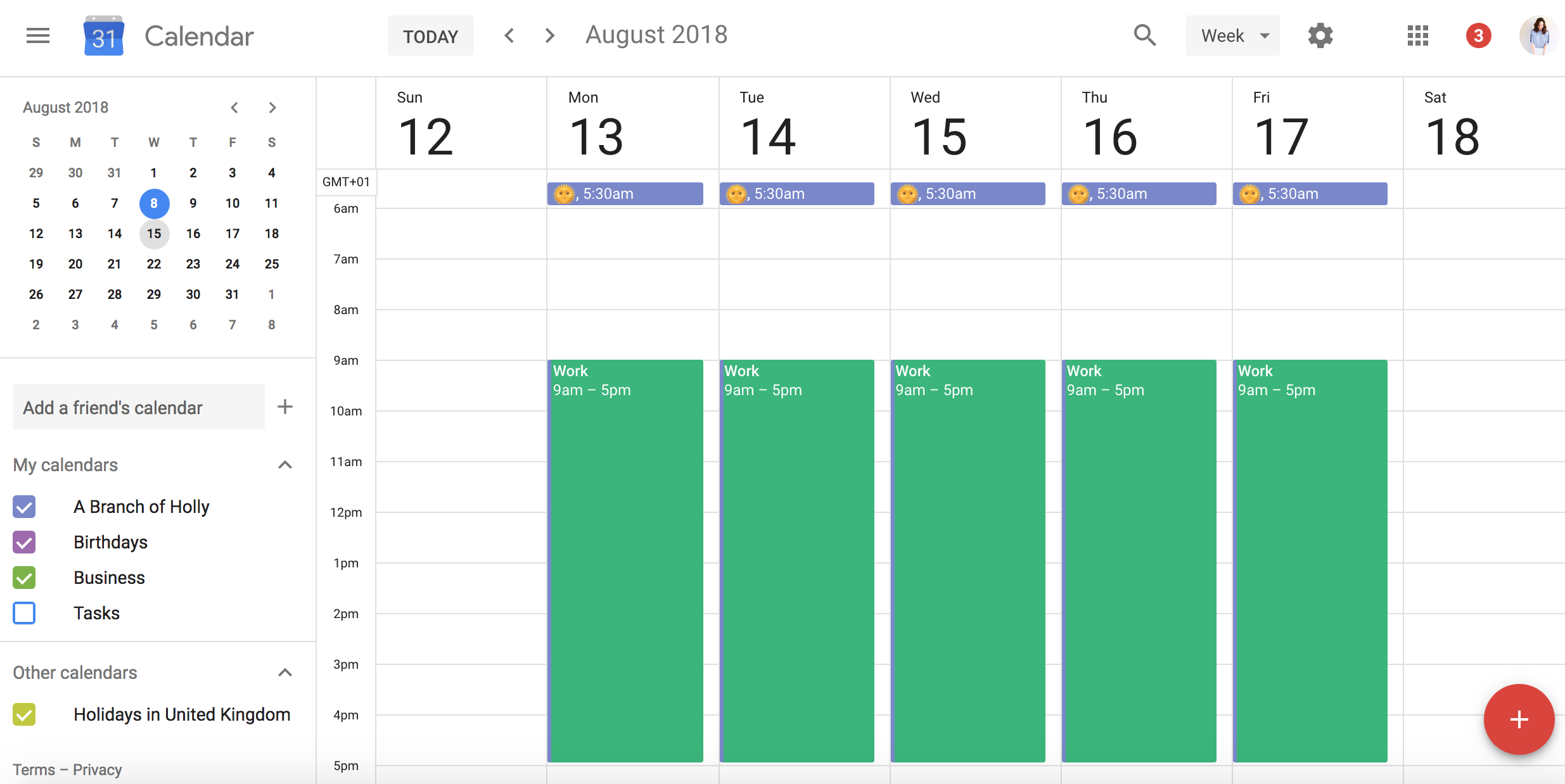1565x784 pixels.
Task: Open Monday Work 9am – 5pm event
Action: (625, 561)
